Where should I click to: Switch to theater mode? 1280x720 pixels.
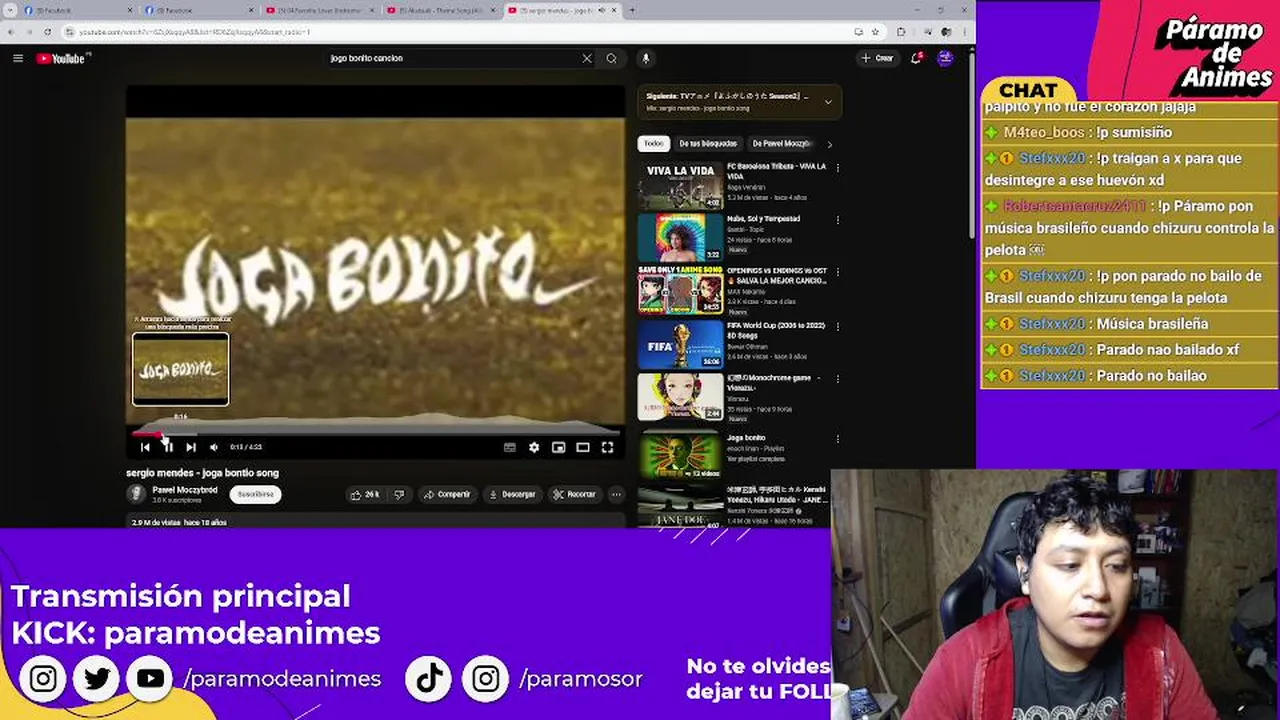[583, 447]
